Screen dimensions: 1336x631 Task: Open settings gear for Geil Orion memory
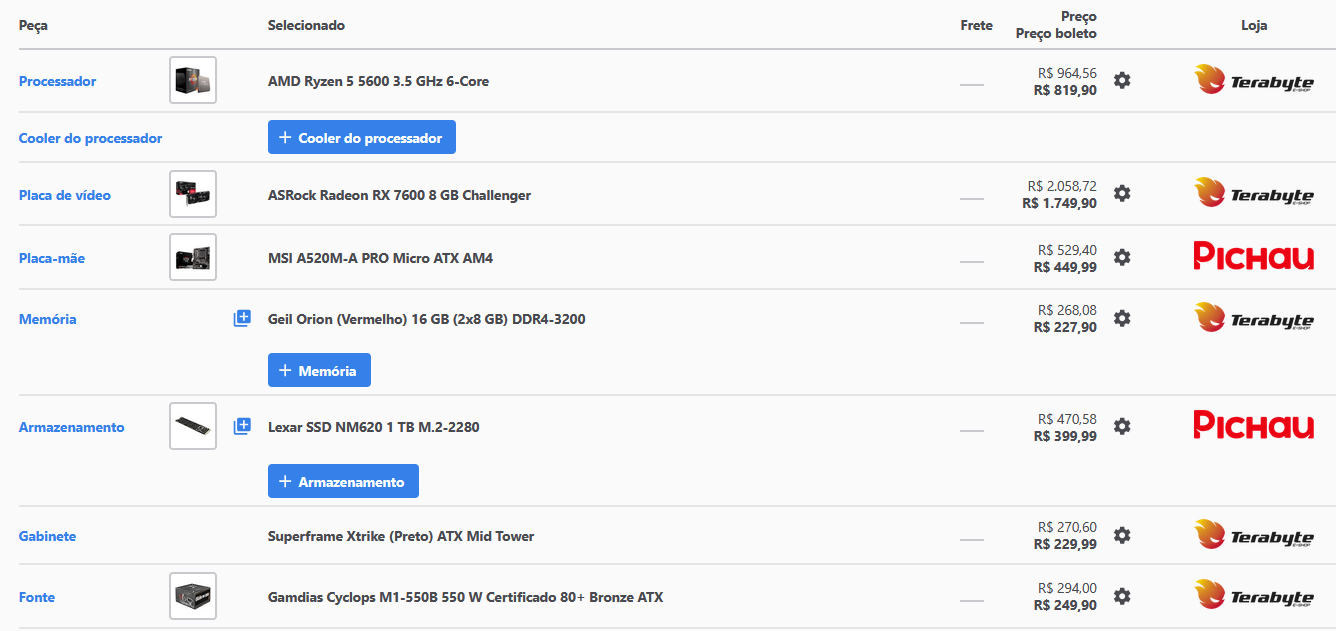pyautogui.click(x=1122, y=318)
